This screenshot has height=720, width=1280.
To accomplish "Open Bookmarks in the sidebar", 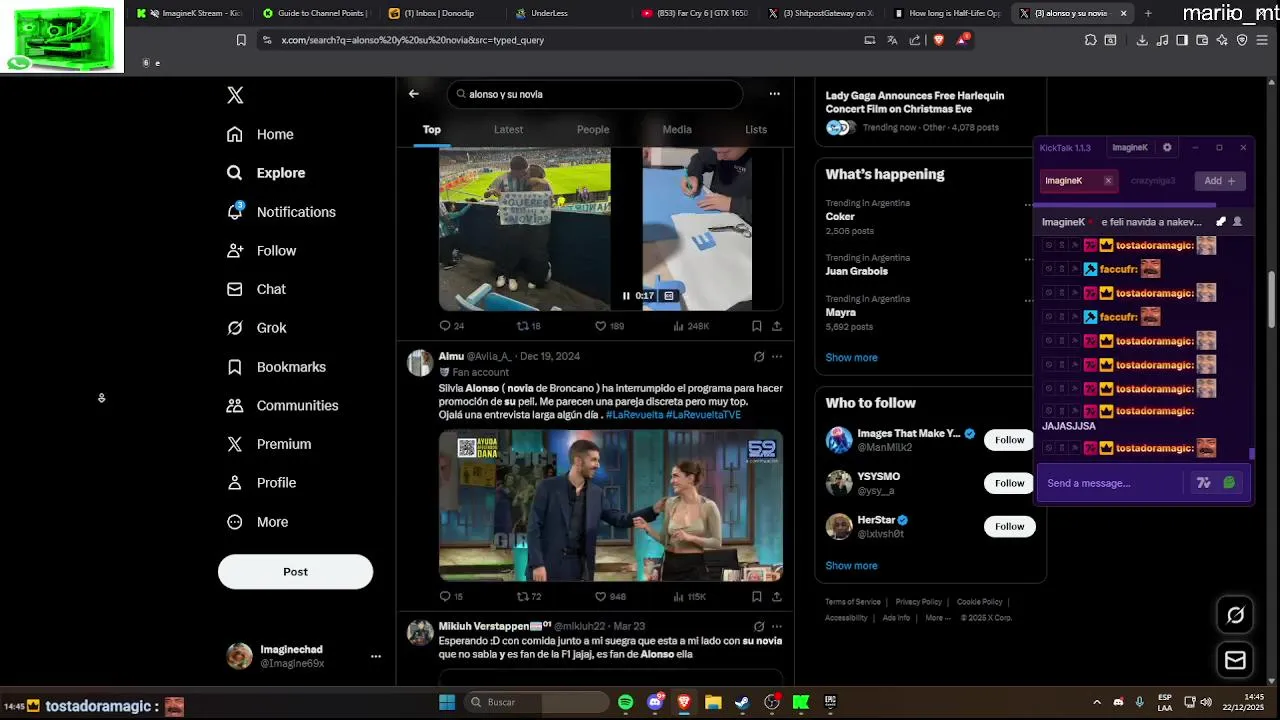I will click(x=276, y=367).
